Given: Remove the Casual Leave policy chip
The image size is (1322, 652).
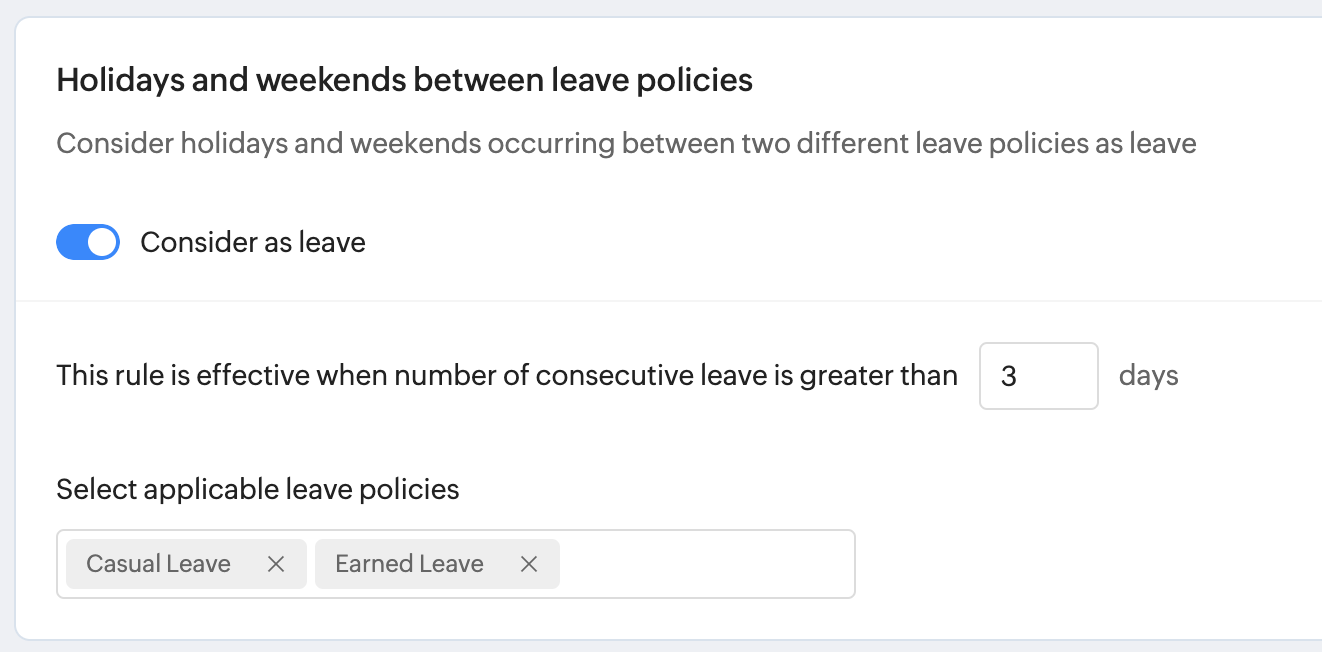Looking at the screenshot, I should pyautogui.click(x=276, y=564).
